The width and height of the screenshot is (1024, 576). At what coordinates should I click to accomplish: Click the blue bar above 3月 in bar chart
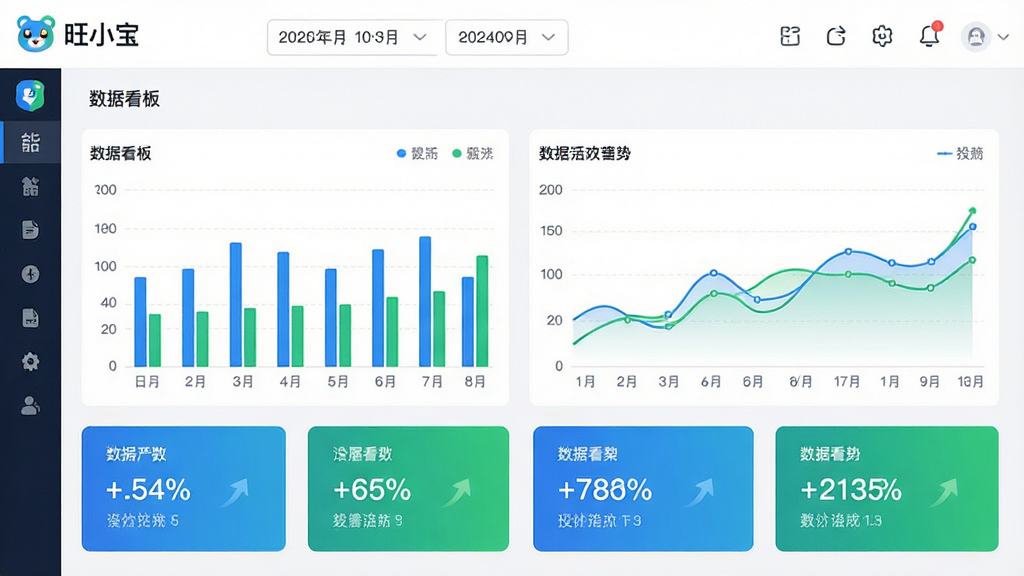click(x=236, y=304)
